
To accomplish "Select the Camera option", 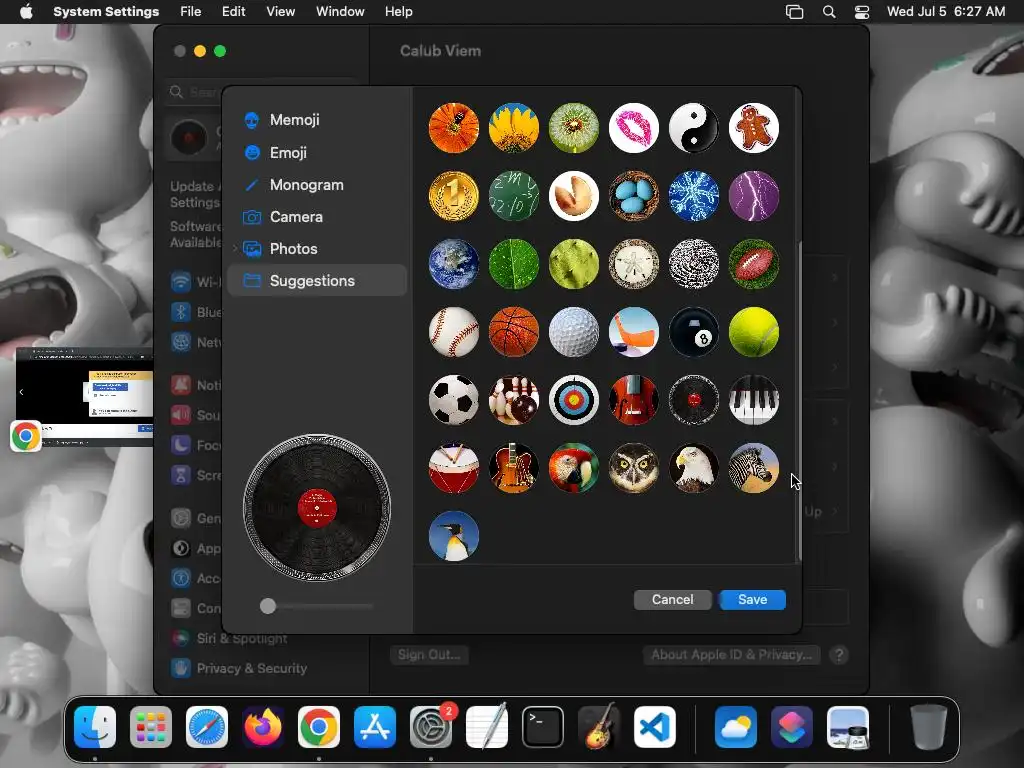I will point(317,217).
